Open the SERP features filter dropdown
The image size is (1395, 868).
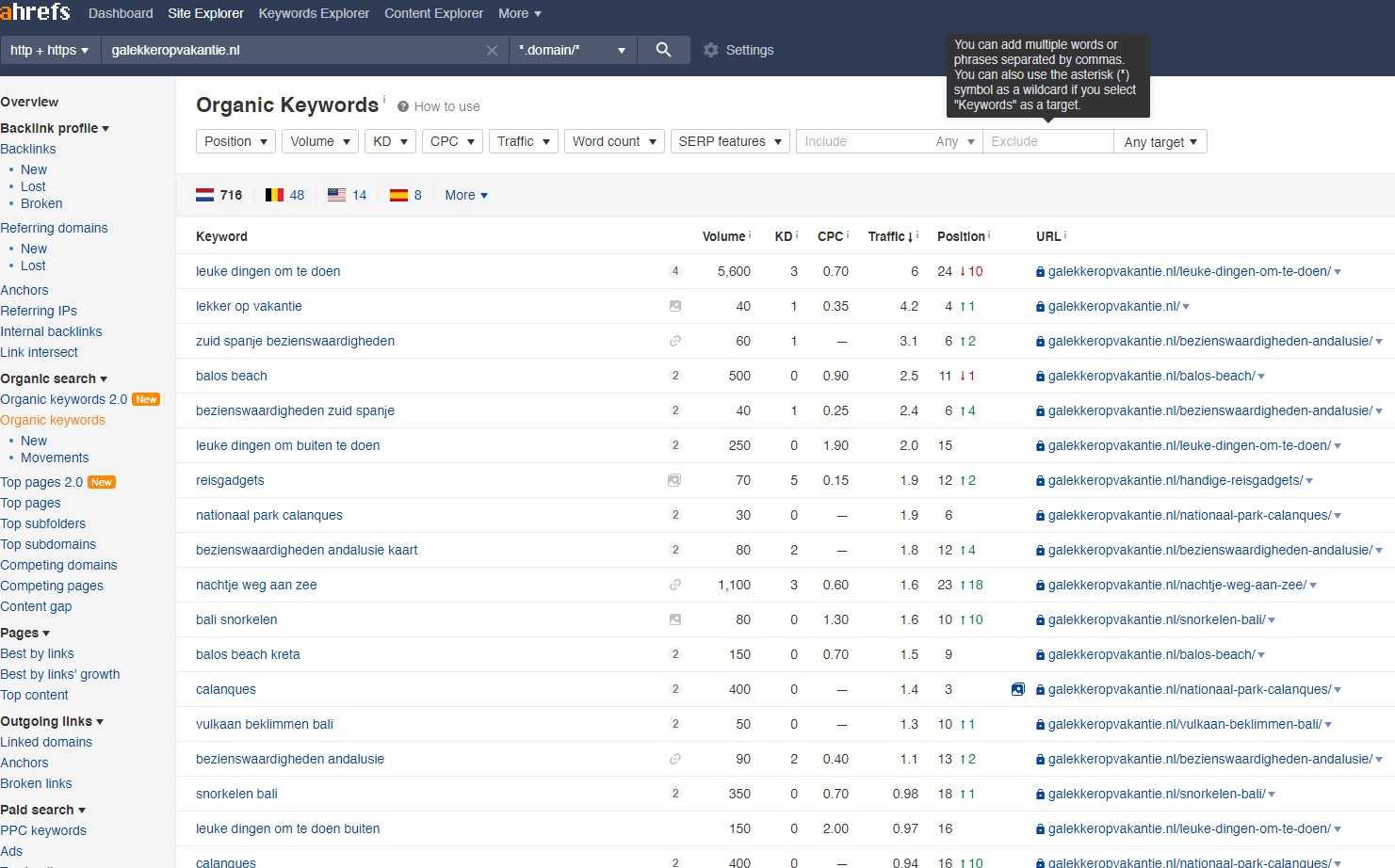tap(730, 141)
